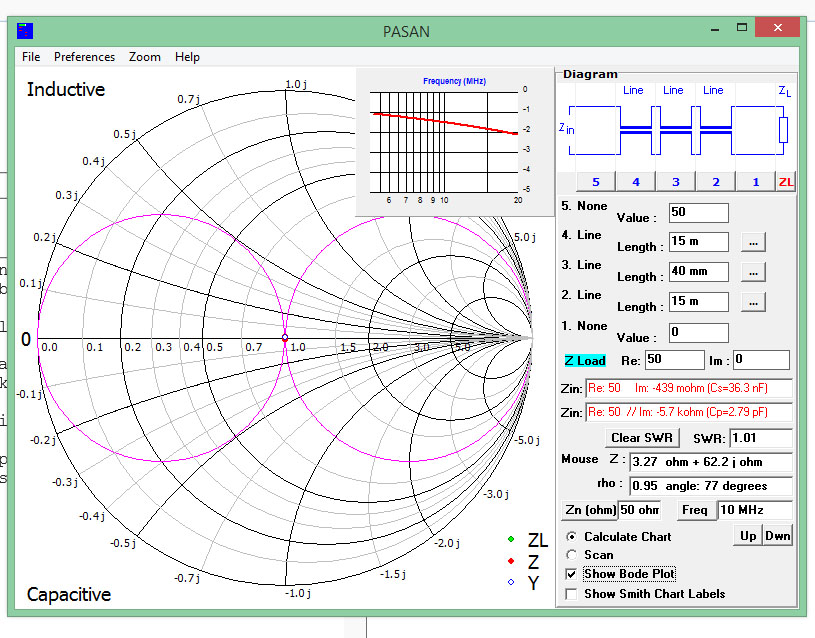This screenshot has width=815, height=638.
Task: Click the 10 MHz frequency field
Action: 755,510
